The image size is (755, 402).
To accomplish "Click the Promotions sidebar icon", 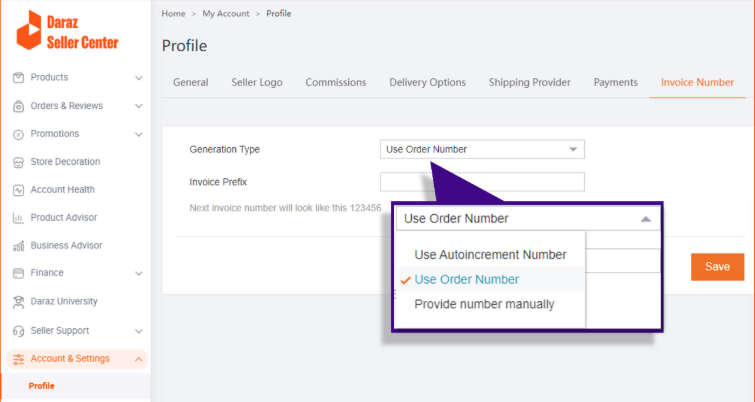I will [x=19, y=134].
